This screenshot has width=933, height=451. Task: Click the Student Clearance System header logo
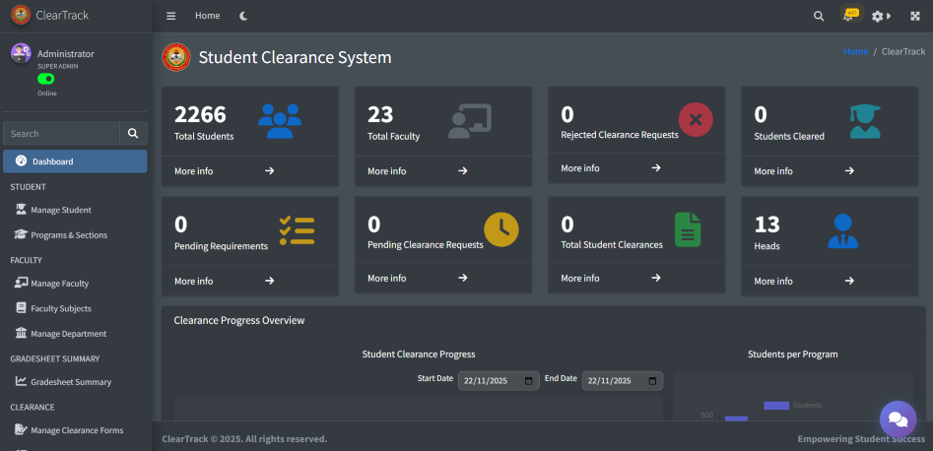[x=176, y=57]
